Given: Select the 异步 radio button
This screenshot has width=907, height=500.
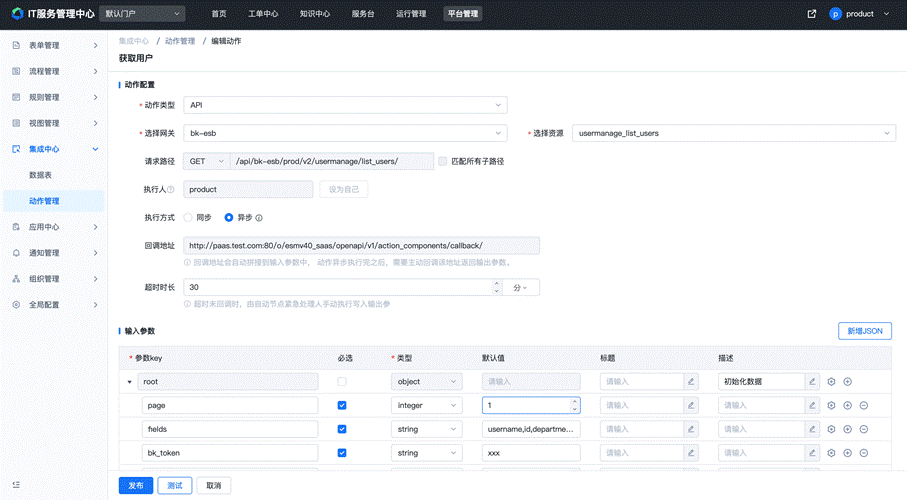Looking at the screenshot, I should pos(229,218).
